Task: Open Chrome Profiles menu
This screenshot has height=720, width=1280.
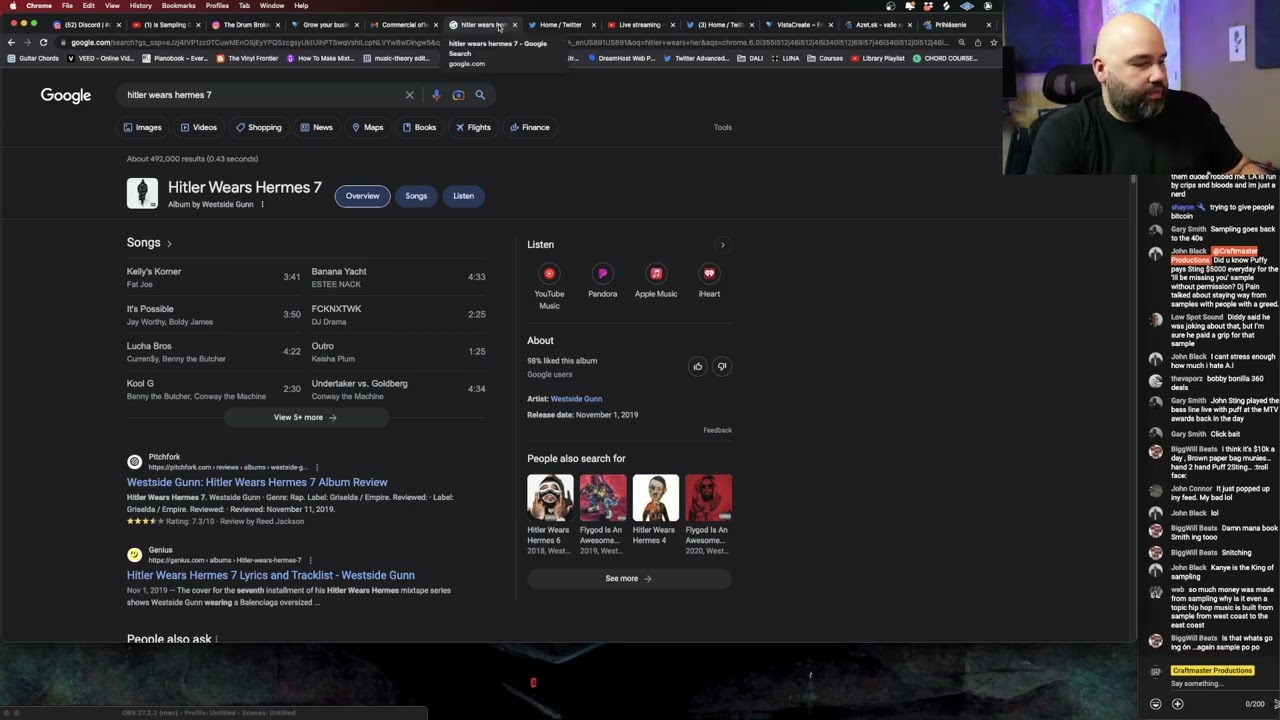Action: (217, 6)
